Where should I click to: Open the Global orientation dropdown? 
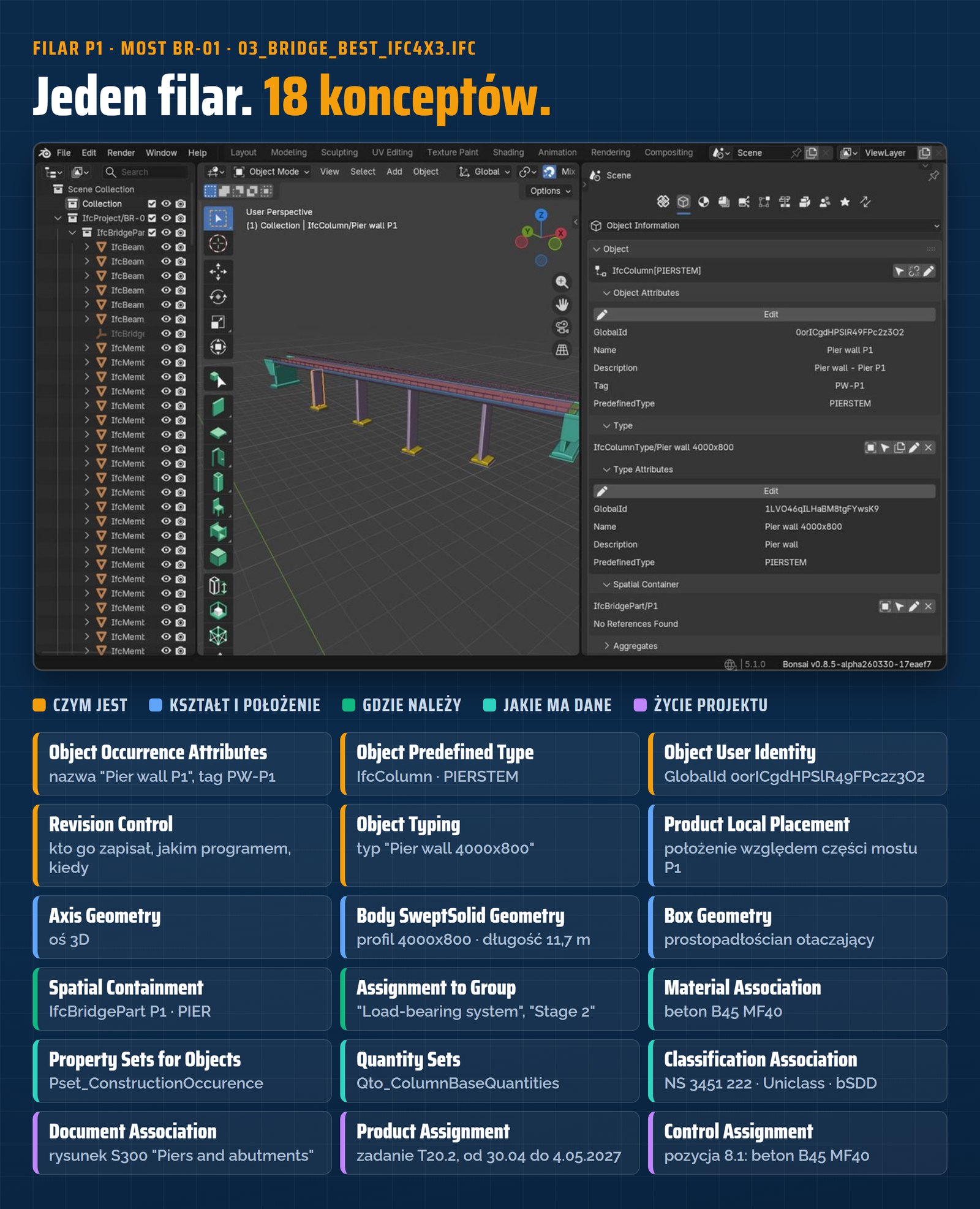click(484, 172)
